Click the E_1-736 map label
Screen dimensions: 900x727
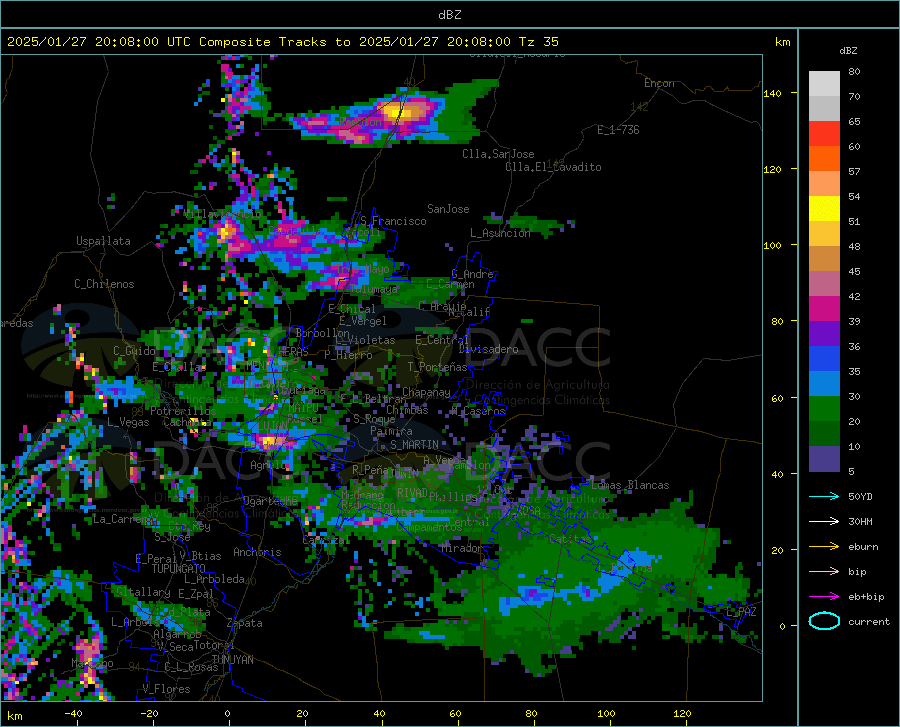[618, 130]
